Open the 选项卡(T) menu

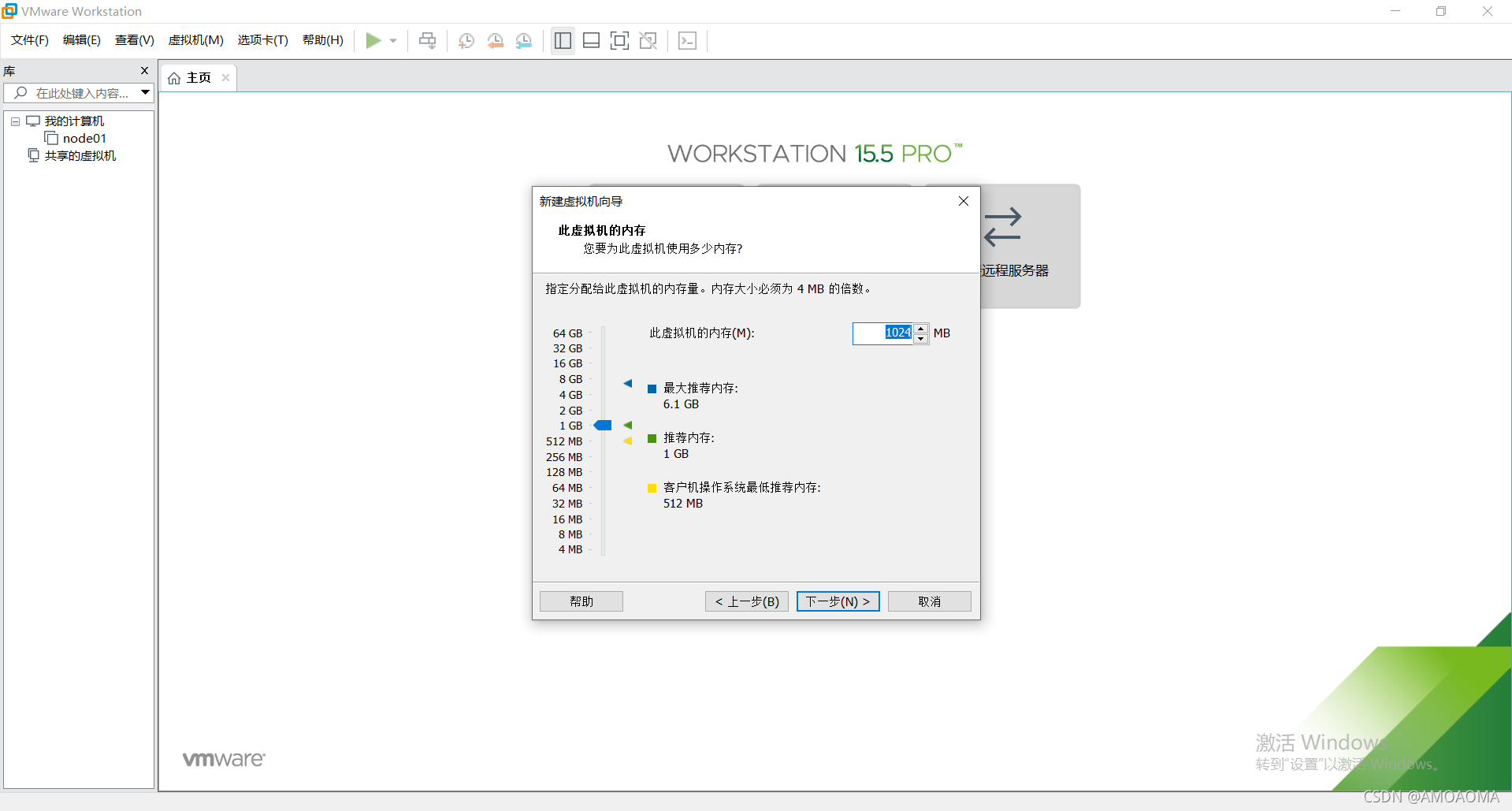pyautogui.click(x=263, y=40)
